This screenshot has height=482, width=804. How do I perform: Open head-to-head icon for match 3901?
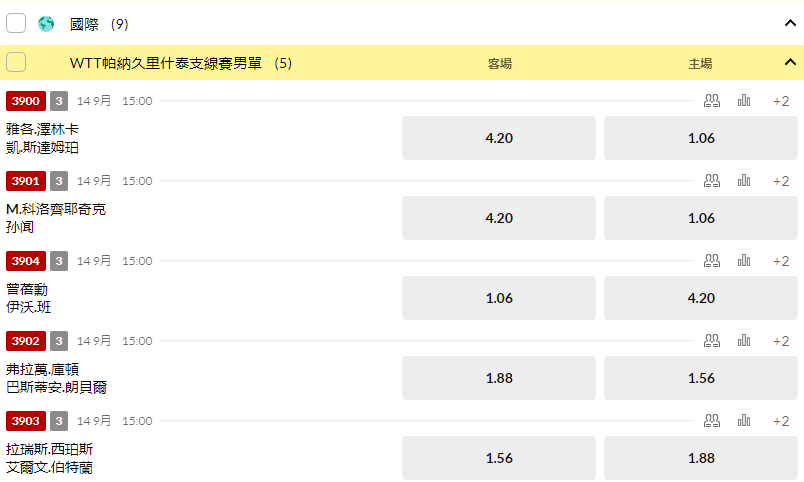click(x=712, y=181)
